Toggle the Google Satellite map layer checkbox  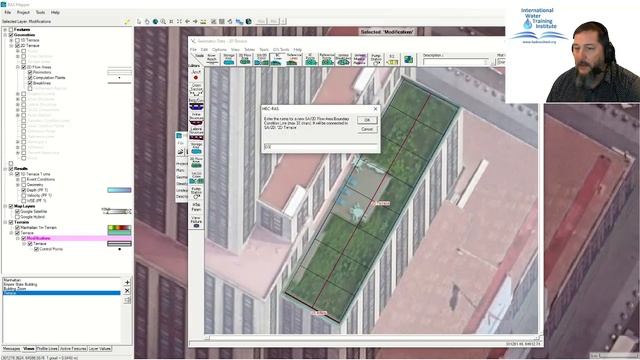click(17, 211)
